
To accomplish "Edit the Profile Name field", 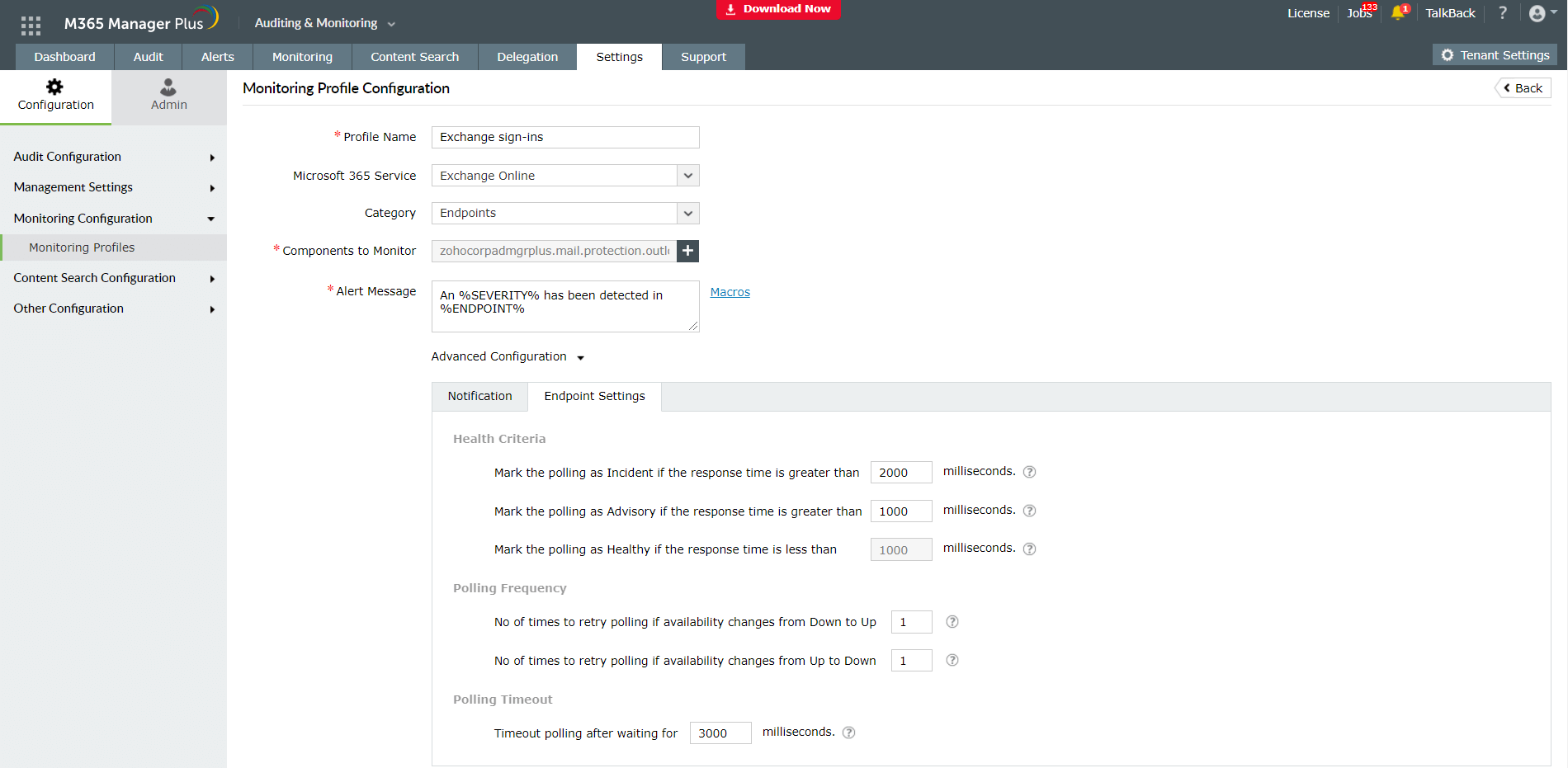I will pyautogui.click(x=565, y=137).
